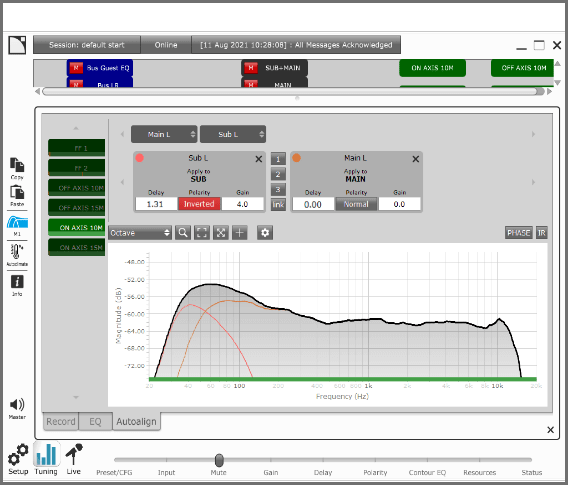Switch to the Record tab
The height and width of the screenshot is (485, 568).
coord(60,422)
